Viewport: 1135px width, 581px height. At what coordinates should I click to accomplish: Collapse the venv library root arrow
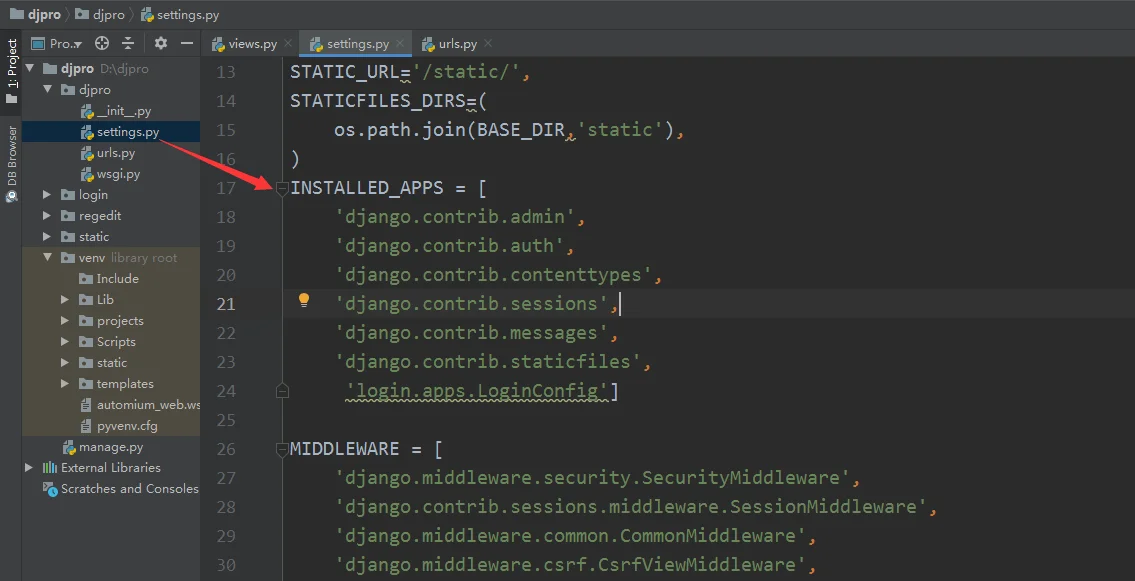pos(48,258)
